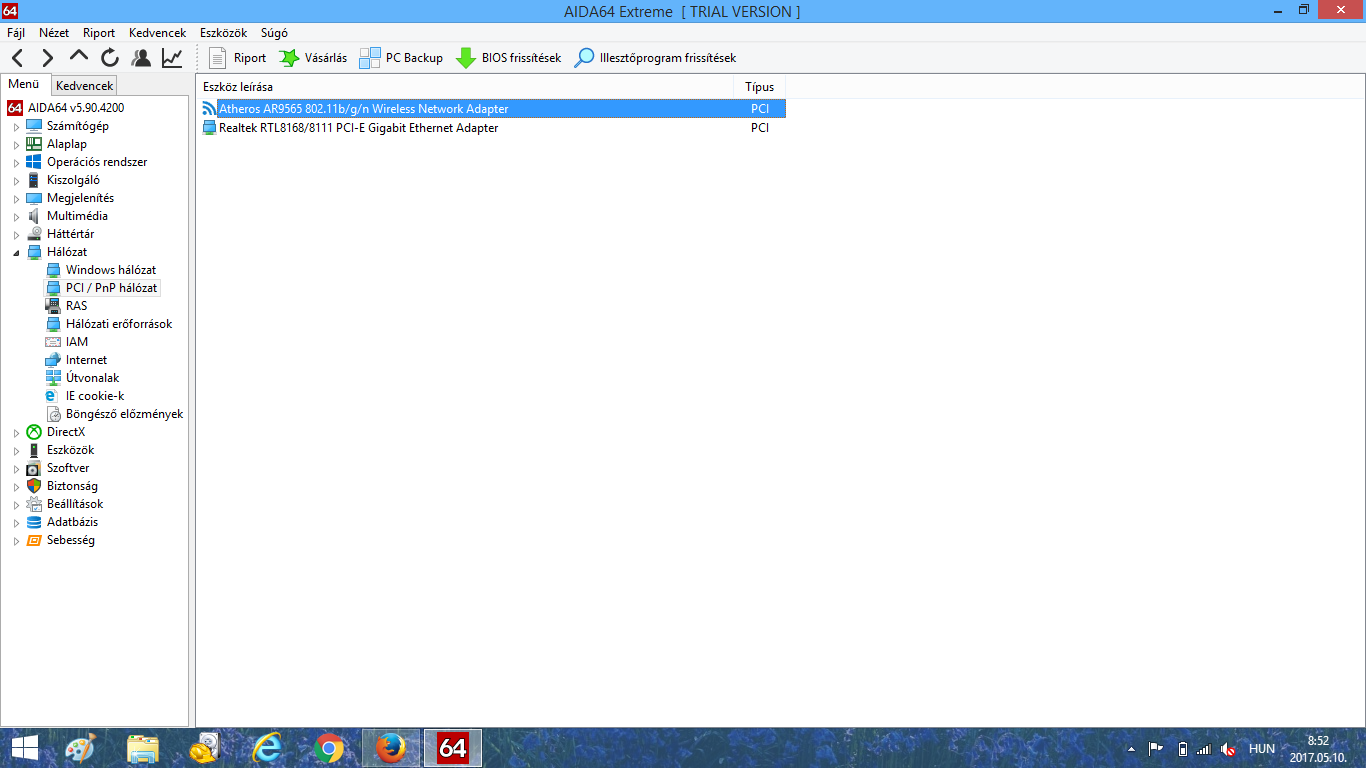The image size is (1366, 768).
Task: Expand the Operációs rendszer tree node
Action: tap(16, 163)
